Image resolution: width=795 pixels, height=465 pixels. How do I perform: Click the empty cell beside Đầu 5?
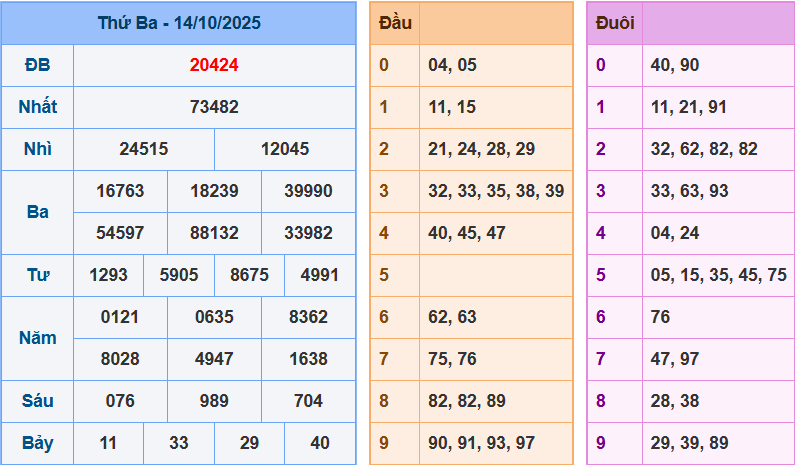(496, 275)
